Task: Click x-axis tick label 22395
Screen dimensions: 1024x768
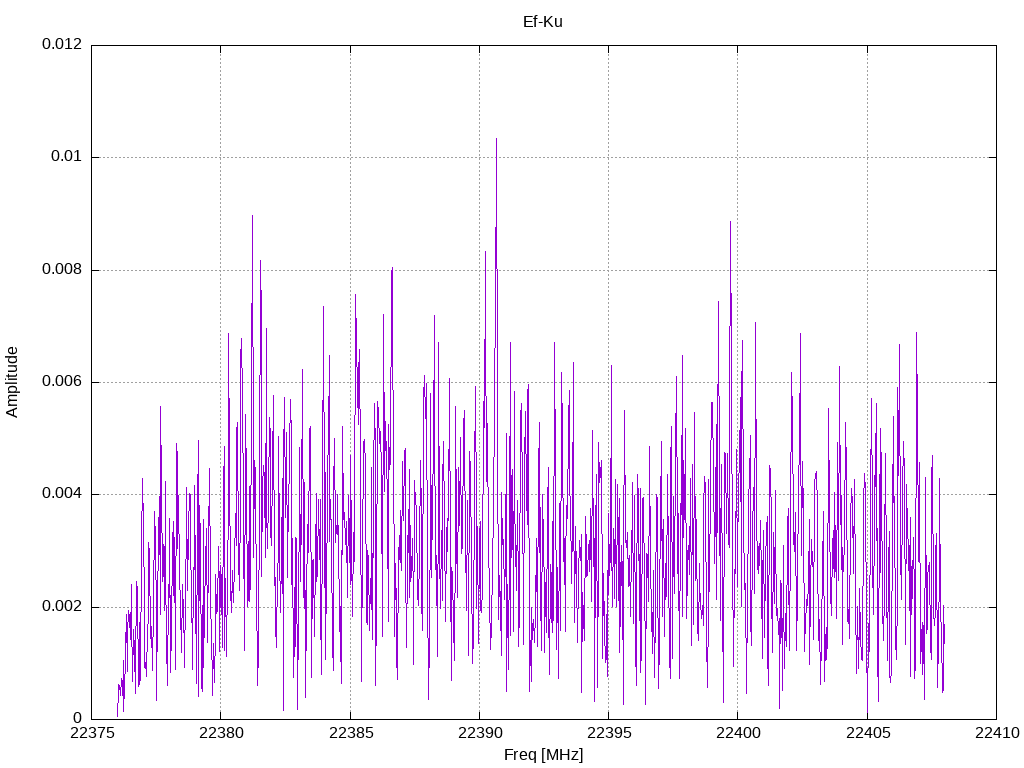Action: (x=609, y=733)
